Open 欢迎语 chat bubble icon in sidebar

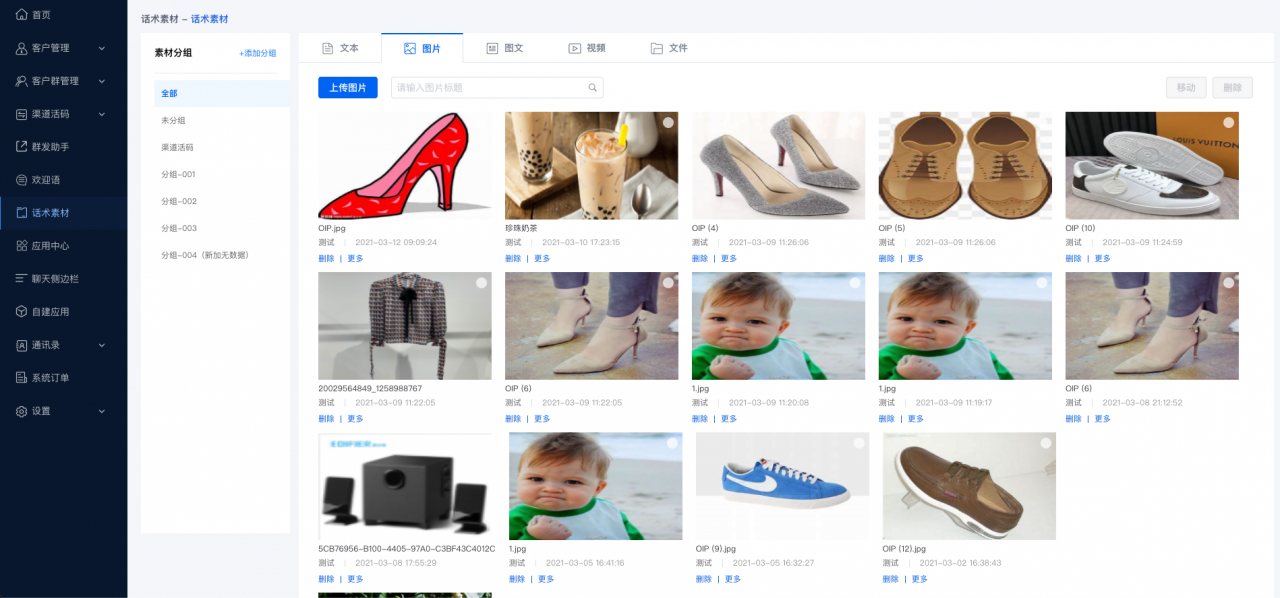pos(22,180)
